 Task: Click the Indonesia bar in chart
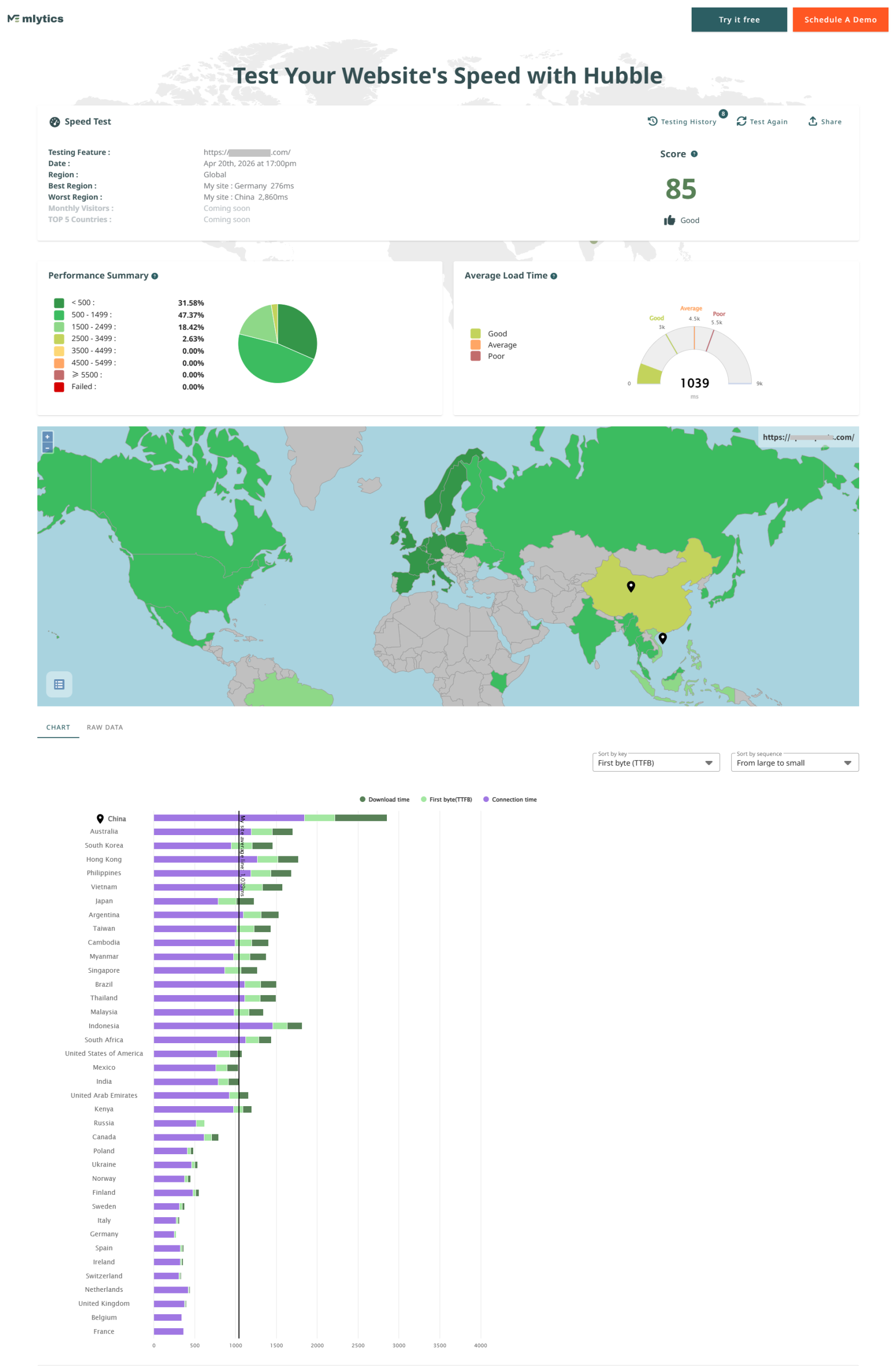(x=227, y=1026)
